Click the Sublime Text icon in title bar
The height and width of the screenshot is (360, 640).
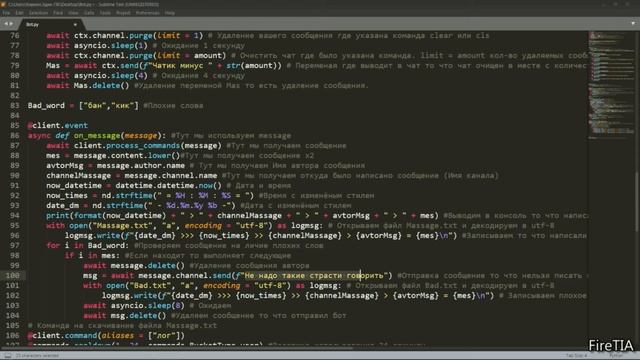pos(4,4)
